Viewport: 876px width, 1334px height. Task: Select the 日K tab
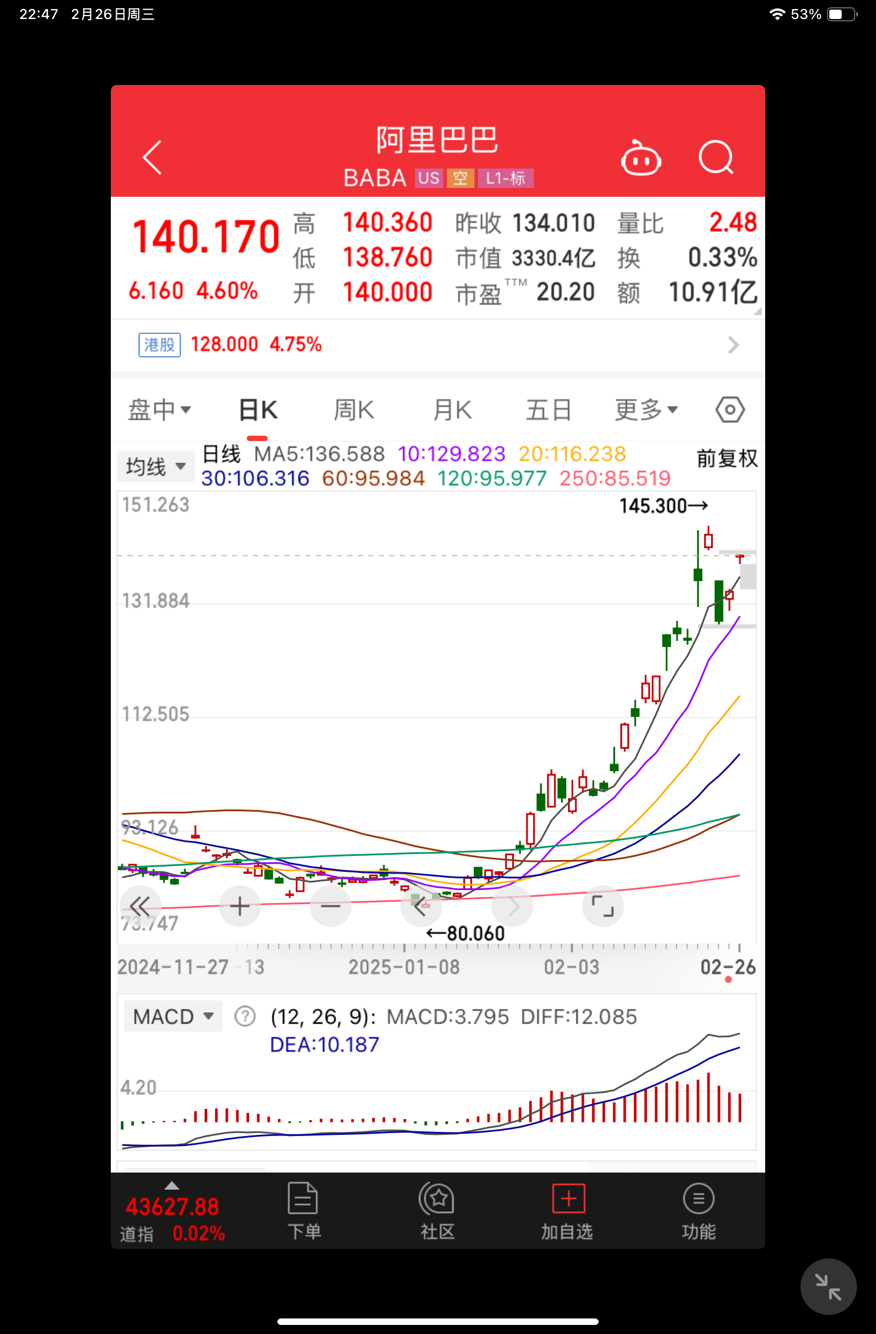click(x=257, y=410)
